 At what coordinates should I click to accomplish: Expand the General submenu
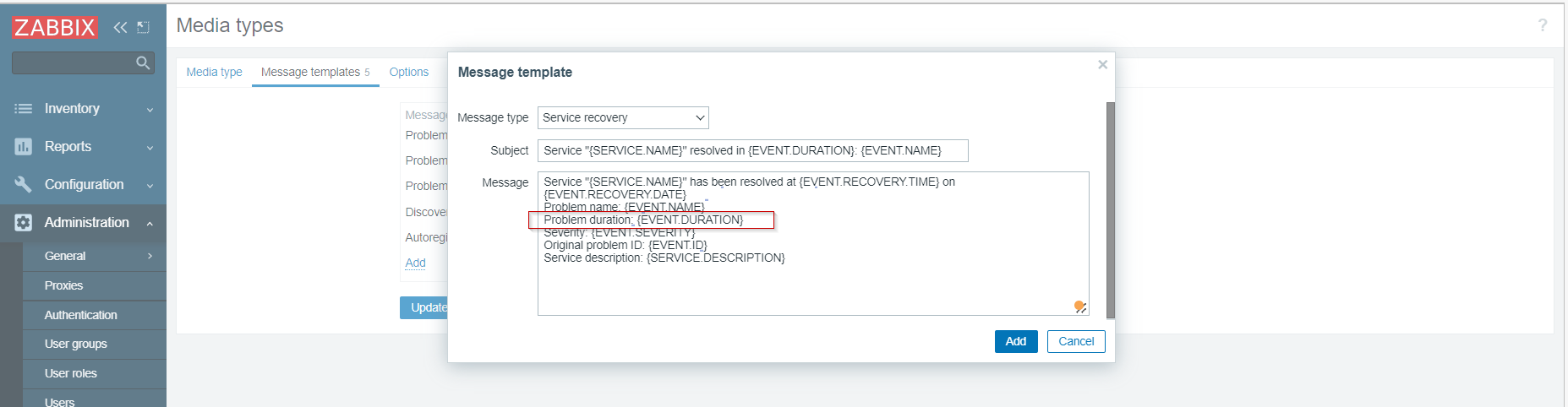click(x=150, y=256)
